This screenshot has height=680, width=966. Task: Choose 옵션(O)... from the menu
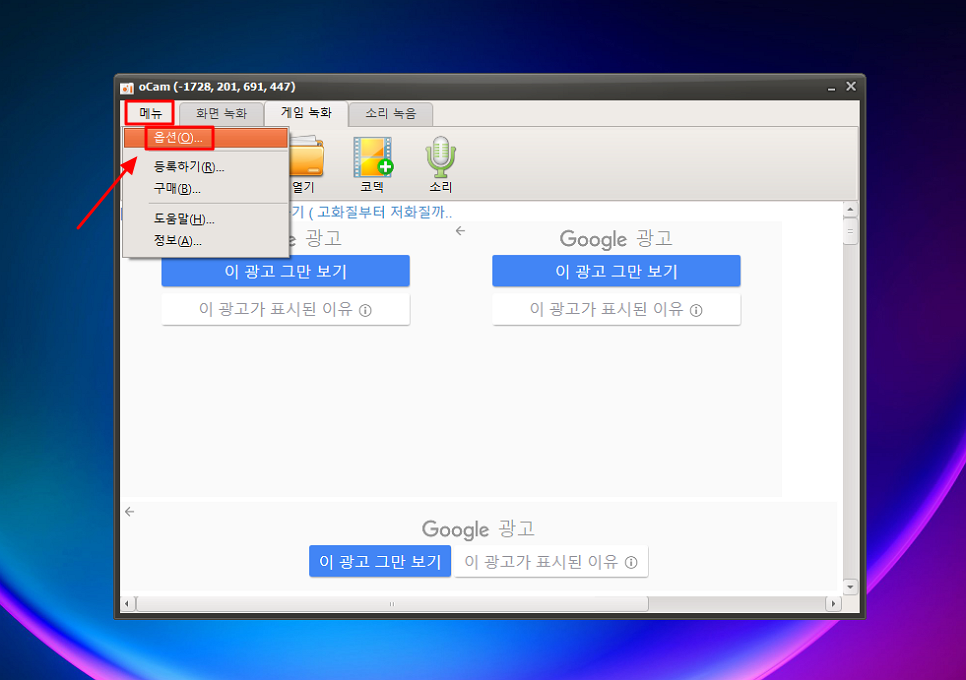tap(206, 138)
